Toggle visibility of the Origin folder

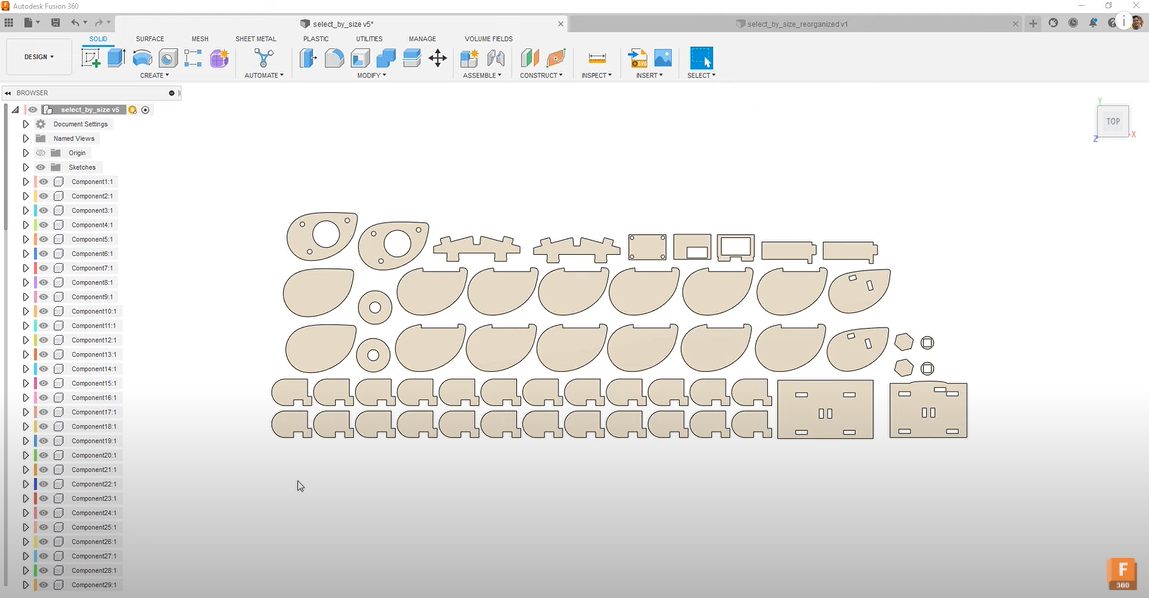click(x=40, y=153)
